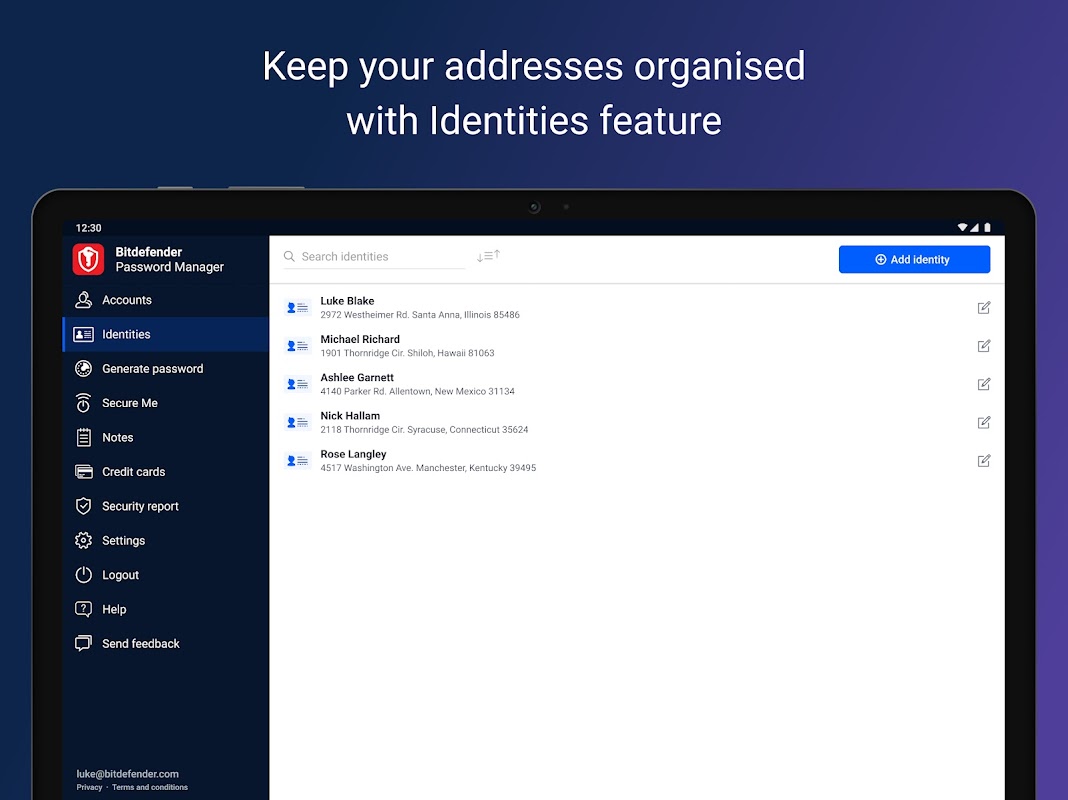Click the Settings gear icon
This screenshot has height=800, width=1068.
click(x=83, y=541)
